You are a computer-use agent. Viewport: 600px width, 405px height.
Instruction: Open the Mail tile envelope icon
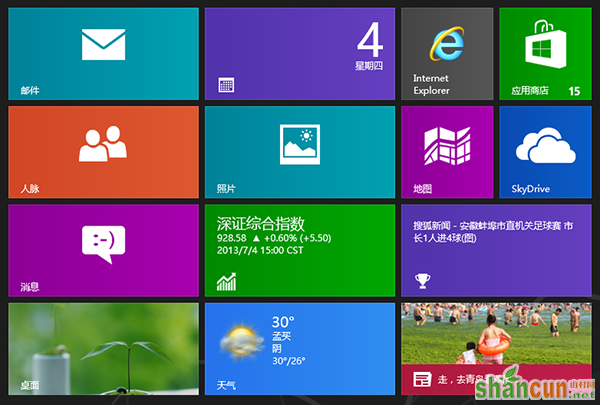coord(103,44)
